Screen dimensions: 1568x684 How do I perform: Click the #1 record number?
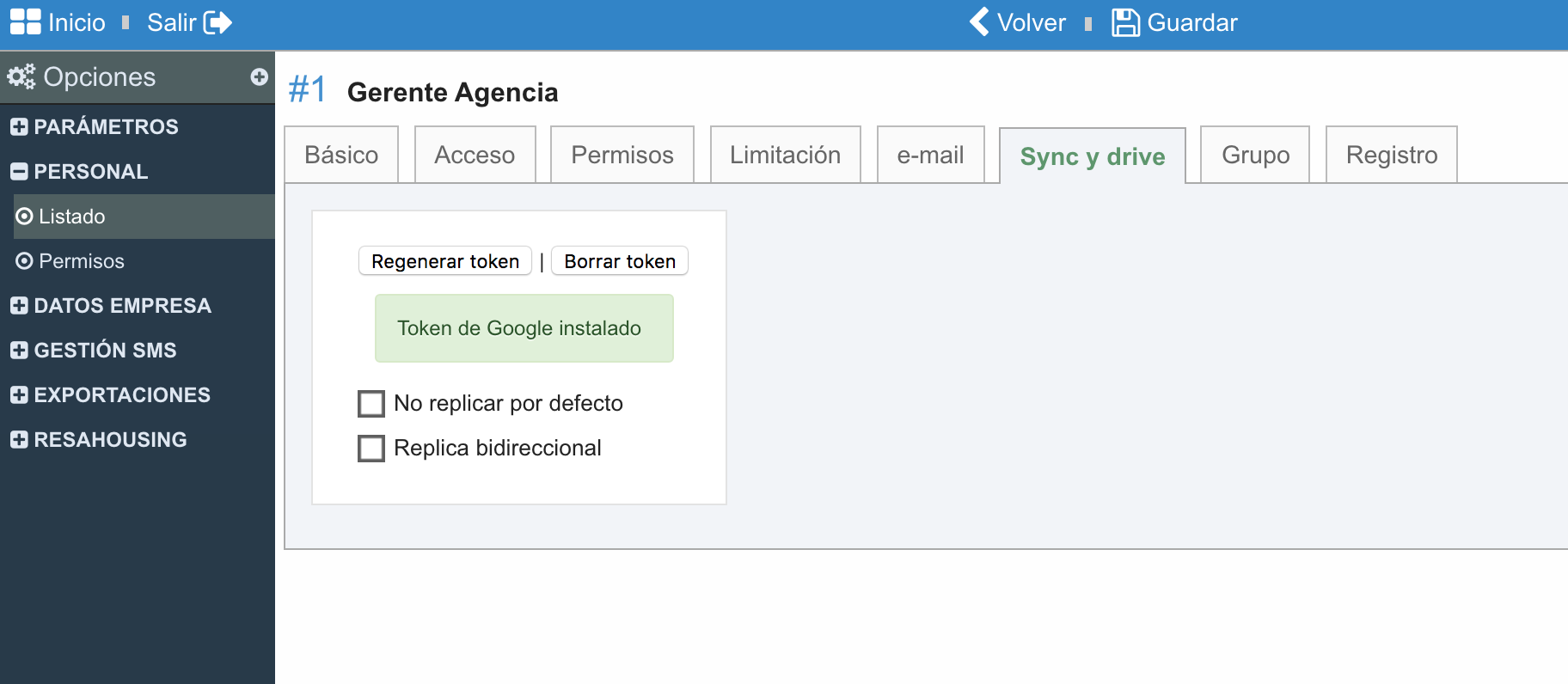click(307, 89)
